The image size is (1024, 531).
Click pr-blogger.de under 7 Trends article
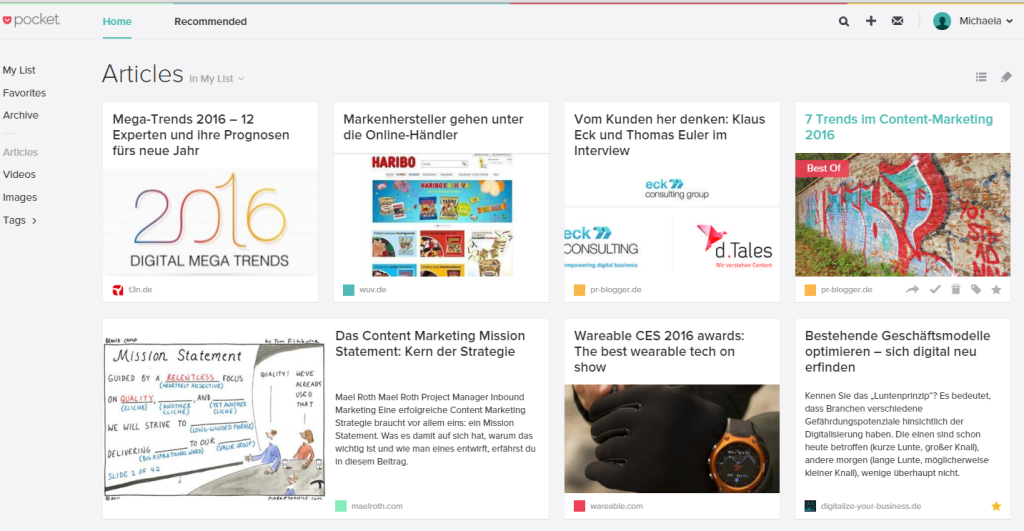click(846, 289)
